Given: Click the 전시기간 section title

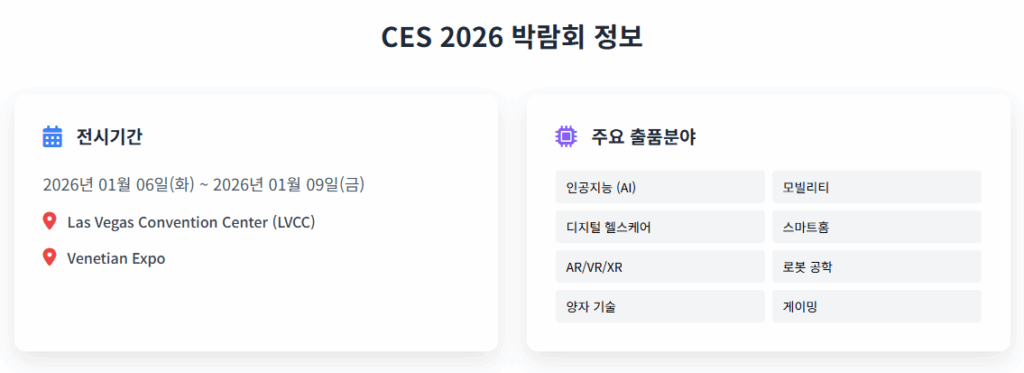Looking at the screenshot, I should 109,137.
